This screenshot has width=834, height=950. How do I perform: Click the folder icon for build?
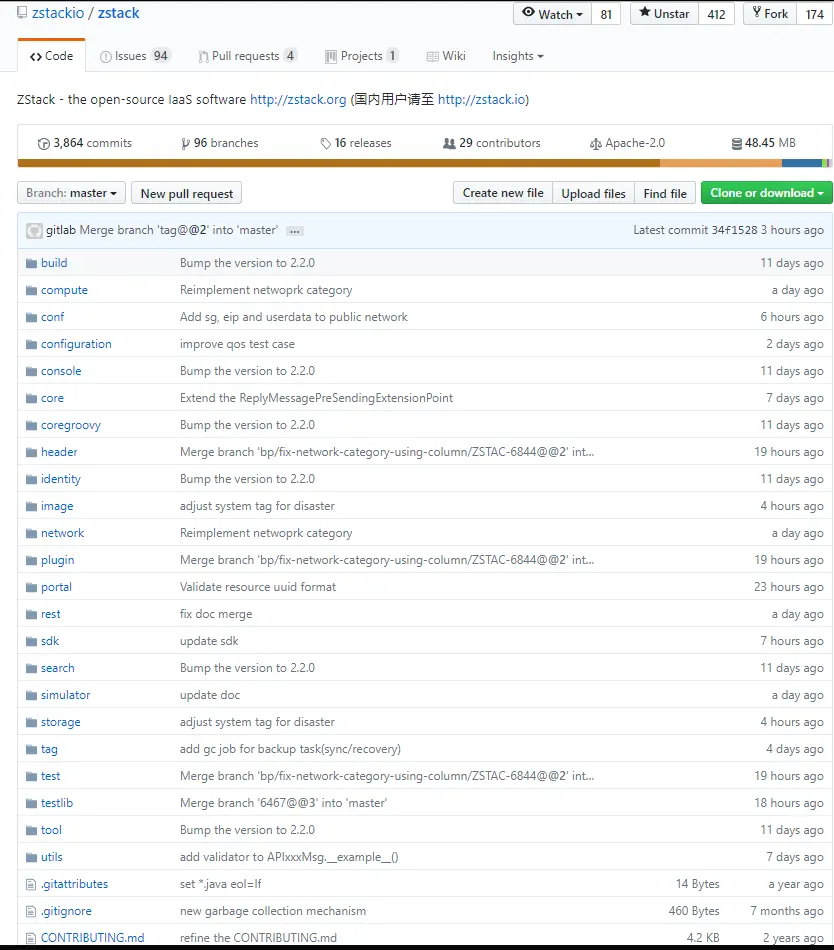[x=31, y=263]
